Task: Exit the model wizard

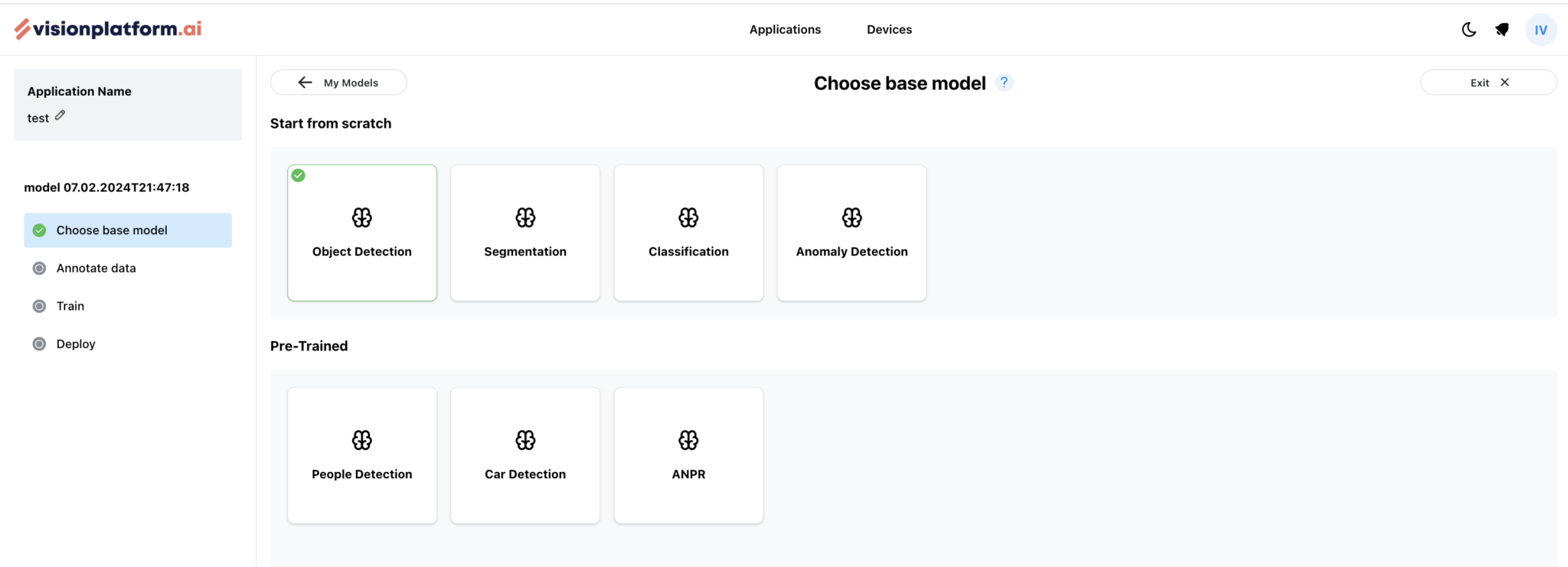Action: tap(1488, 83)
